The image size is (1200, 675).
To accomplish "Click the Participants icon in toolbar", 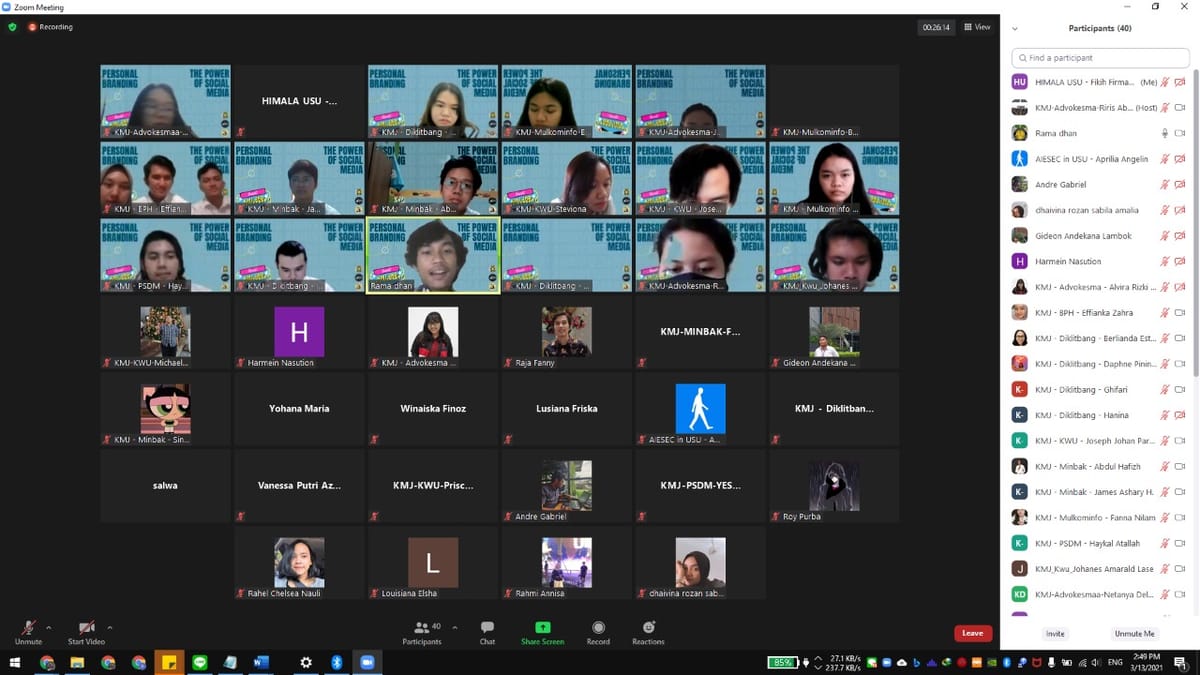I will point(422,631).
